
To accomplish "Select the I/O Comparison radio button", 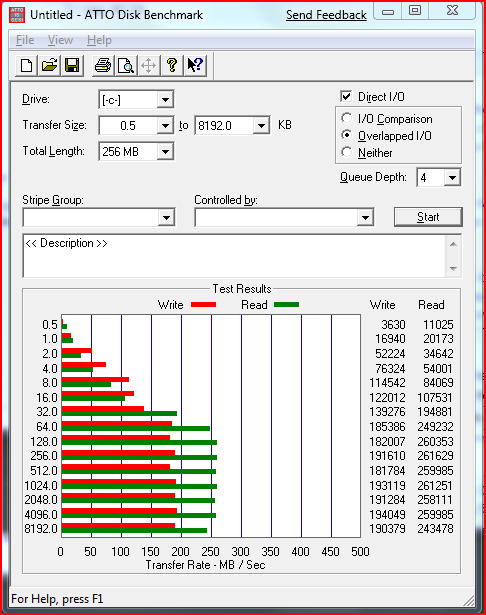I will tap(346, 118).
